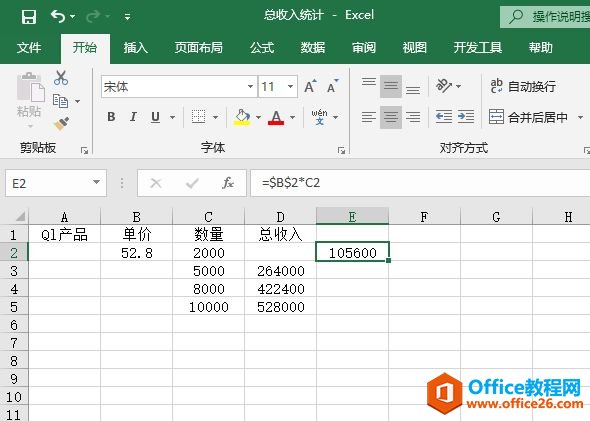Switch to the 插入 (Insert) tab

point(136,48)
